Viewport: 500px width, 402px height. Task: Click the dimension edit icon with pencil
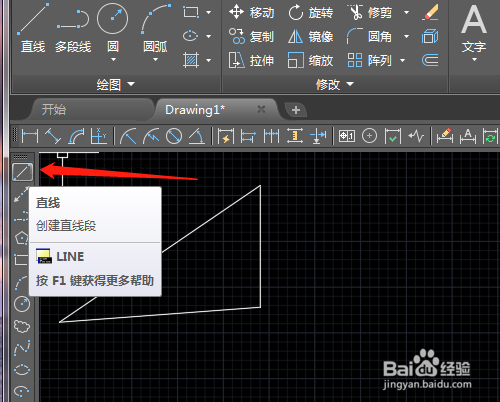click(x=445, y=136)
